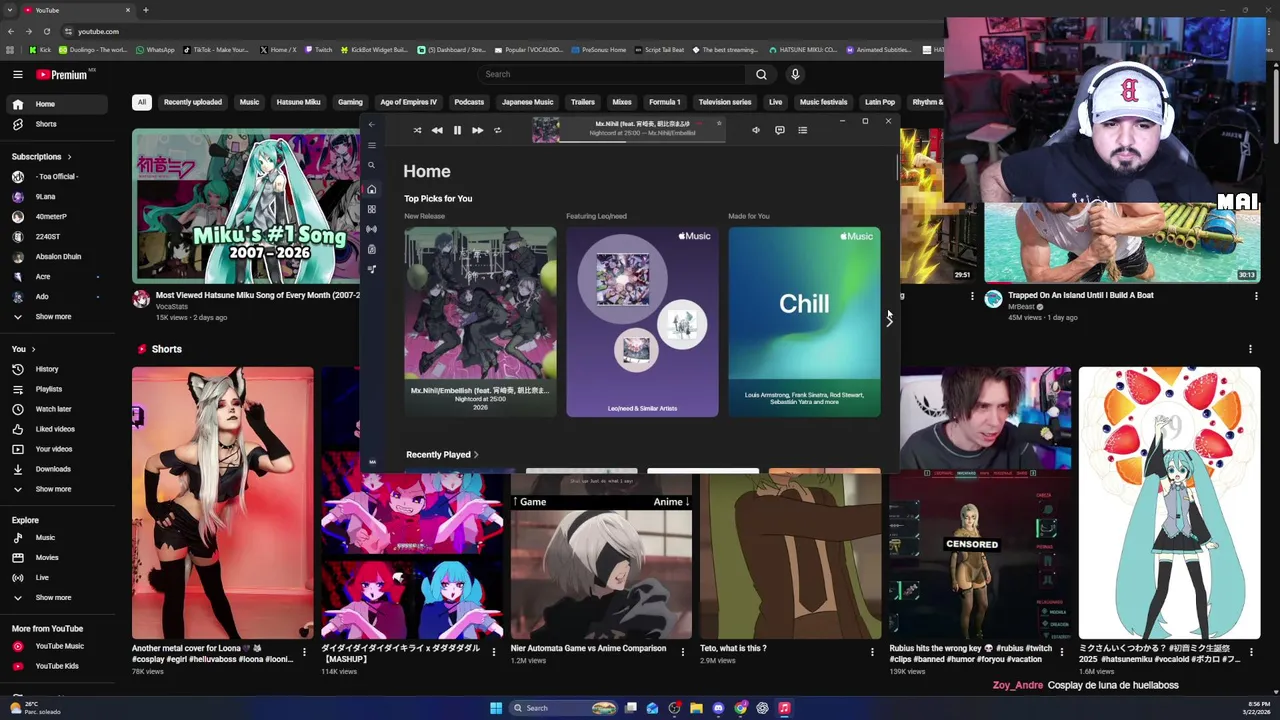This screenshot has height=720, width=1280.
Task: Open YouTube Music link in sidebar
Action: 58,646
